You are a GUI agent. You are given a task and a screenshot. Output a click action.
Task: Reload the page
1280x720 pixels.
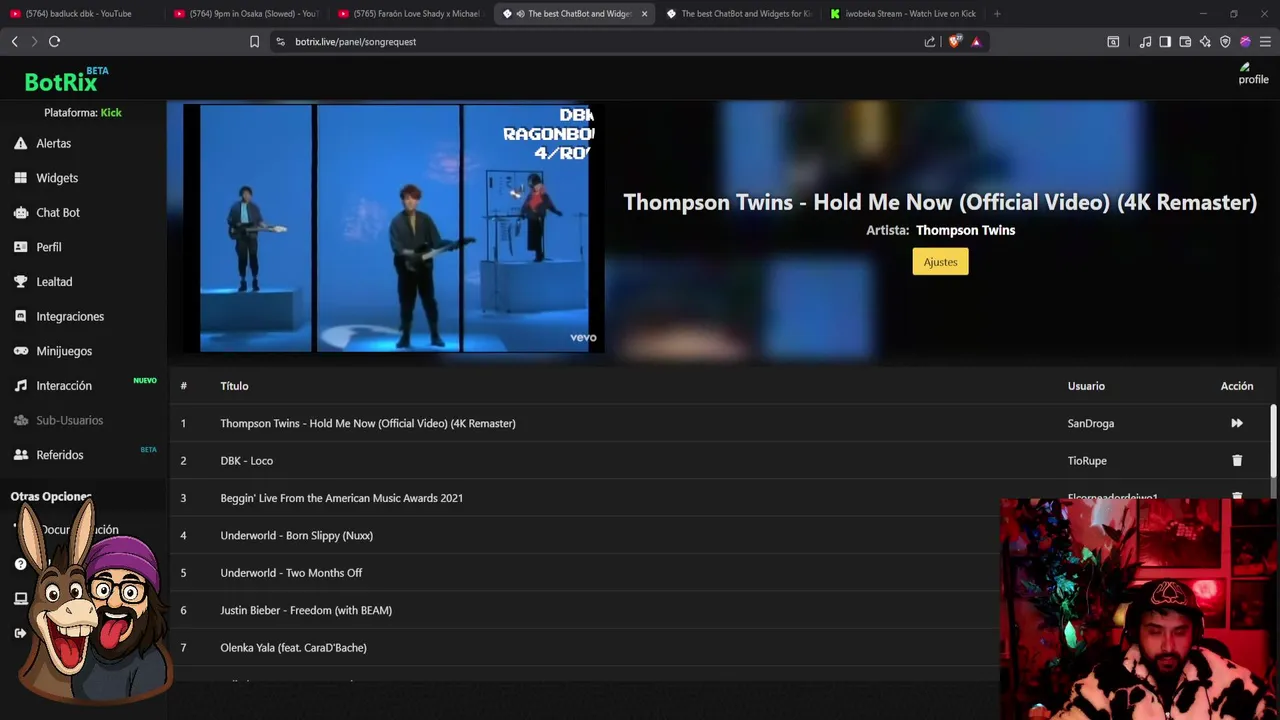tap(54, 41)
